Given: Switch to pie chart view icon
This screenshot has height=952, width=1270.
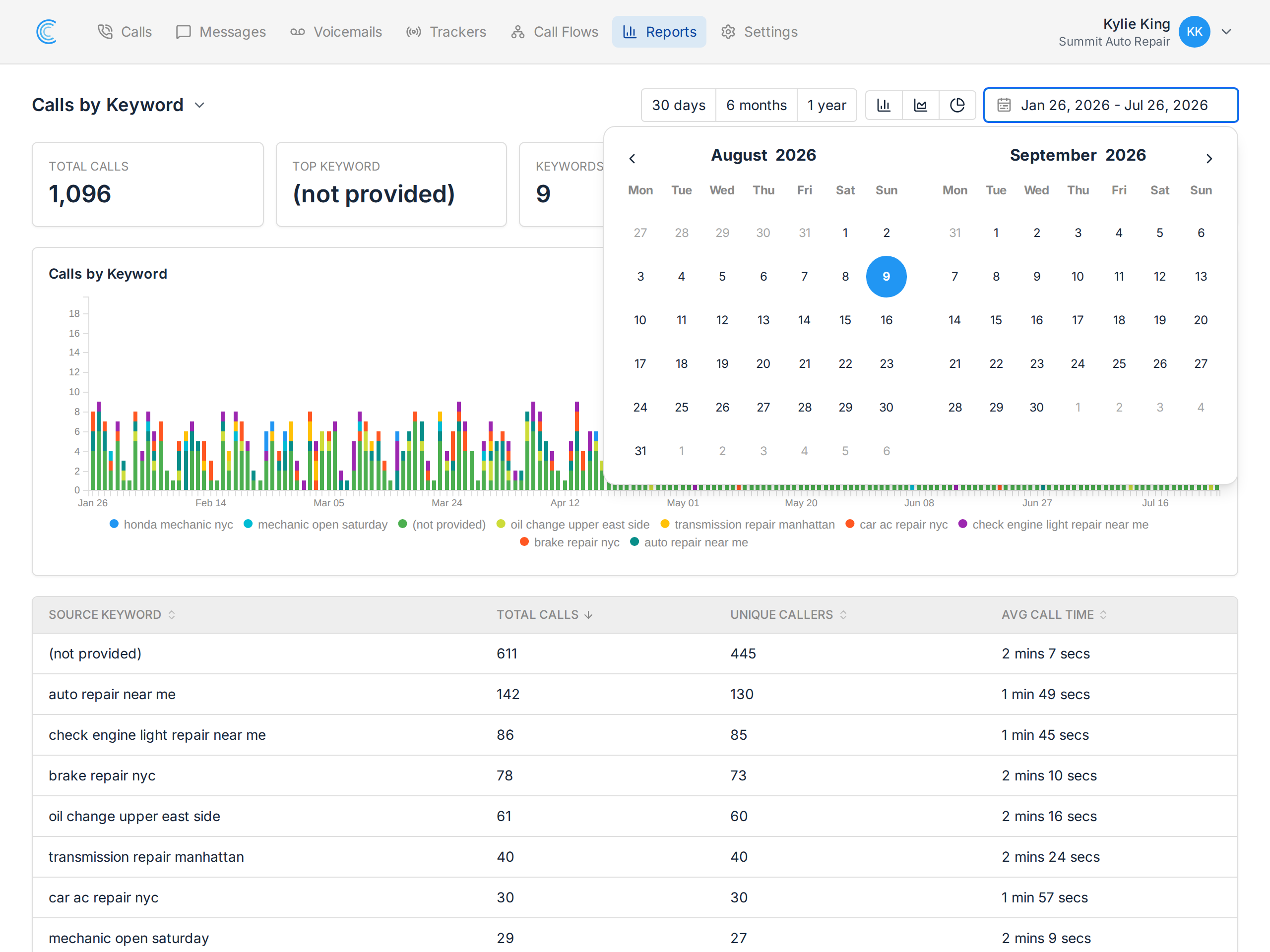Looking at the screenshot, I should 957,105.
